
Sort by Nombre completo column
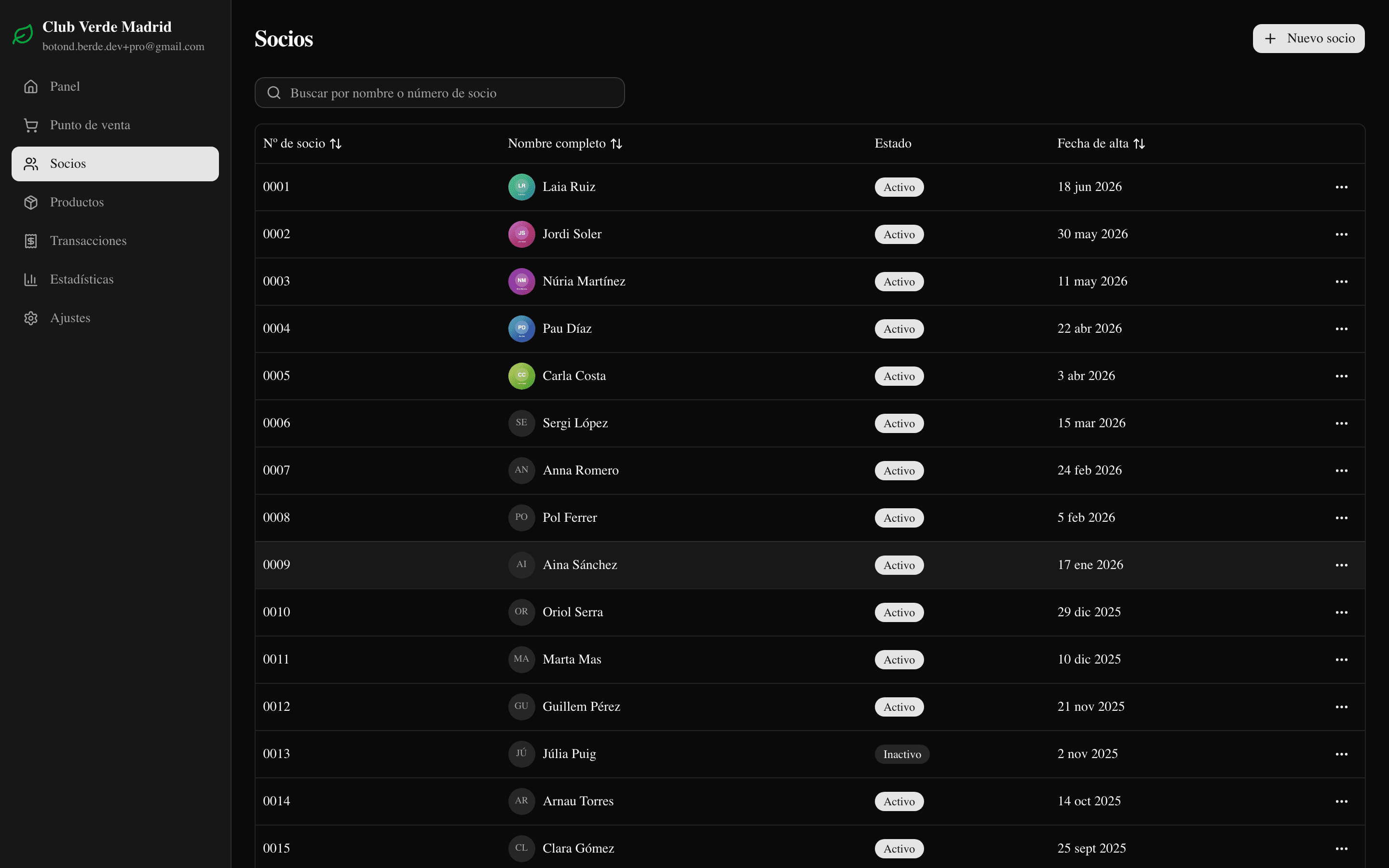coord(565,144)
